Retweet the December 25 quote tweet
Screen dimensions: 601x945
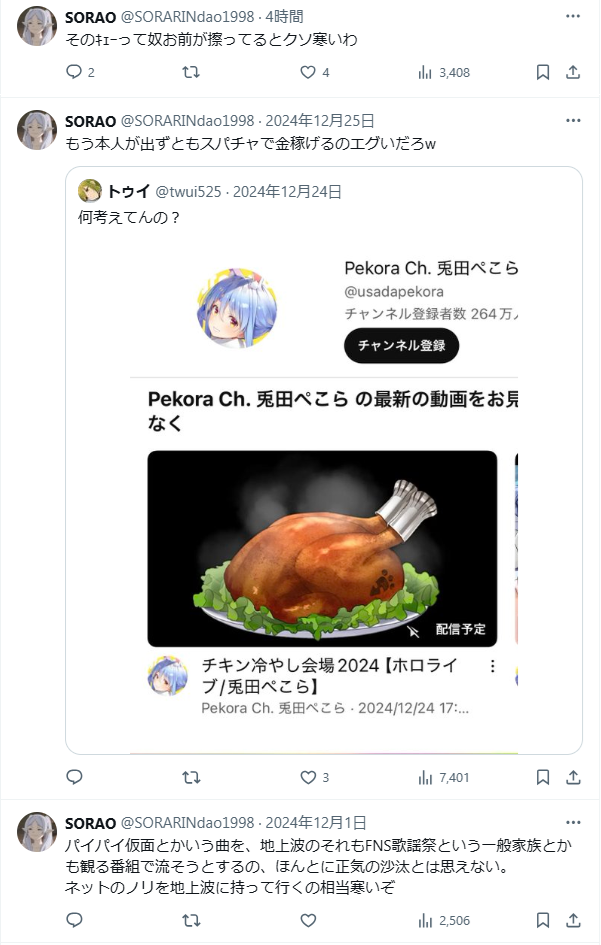click(x=191, y=777)
